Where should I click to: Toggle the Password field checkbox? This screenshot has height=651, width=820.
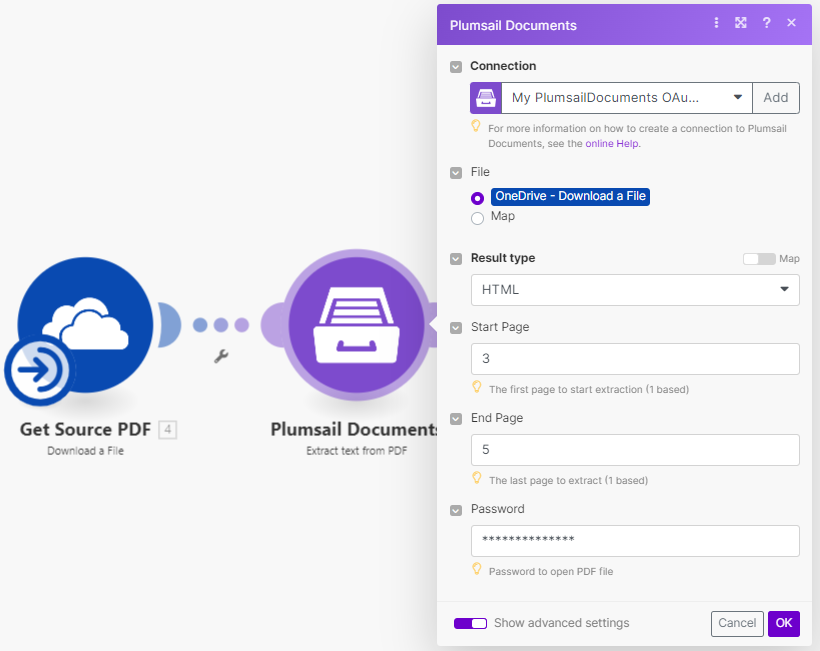456,510
